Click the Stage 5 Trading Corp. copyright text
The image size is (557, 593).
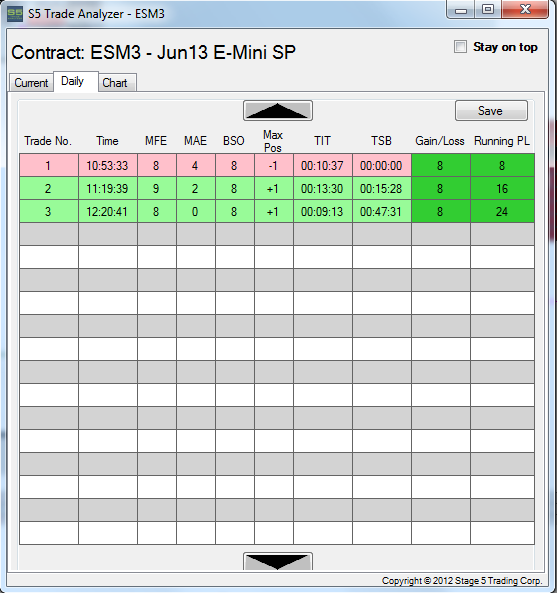click(x=462, y=581)
